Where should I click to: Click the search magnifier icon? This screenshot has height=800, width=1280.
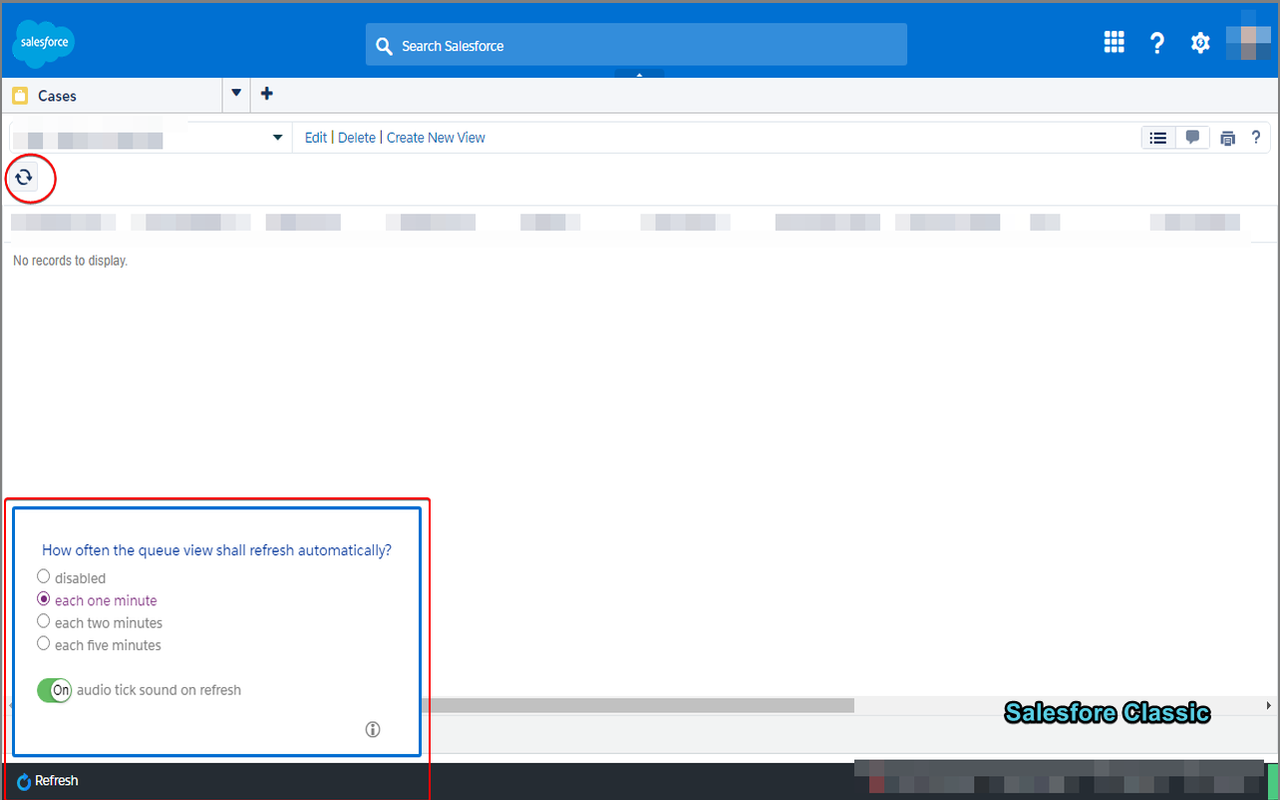click(384, 46)
